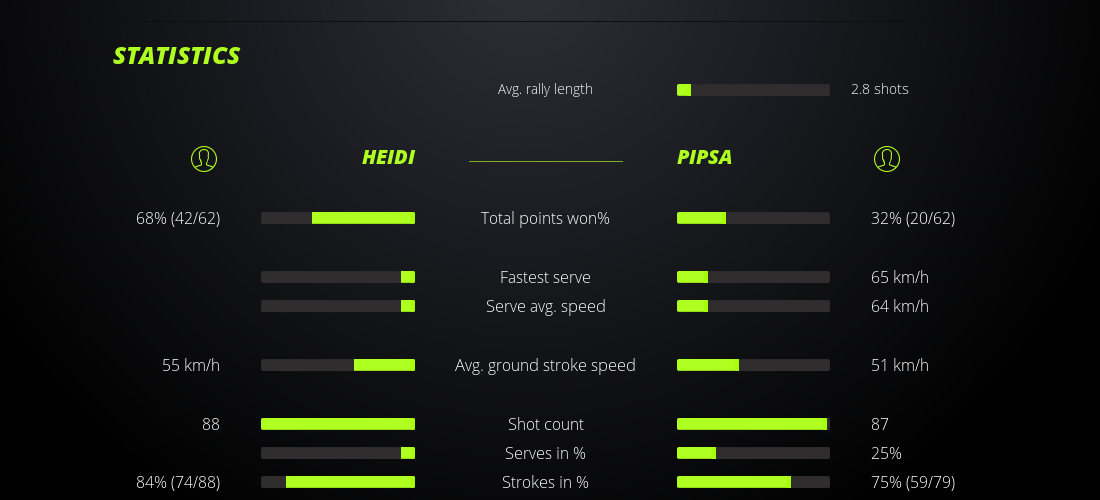Click Heidi's Fastest serve bar
Screen dimensions: 1100x500
tap(338, 277)
